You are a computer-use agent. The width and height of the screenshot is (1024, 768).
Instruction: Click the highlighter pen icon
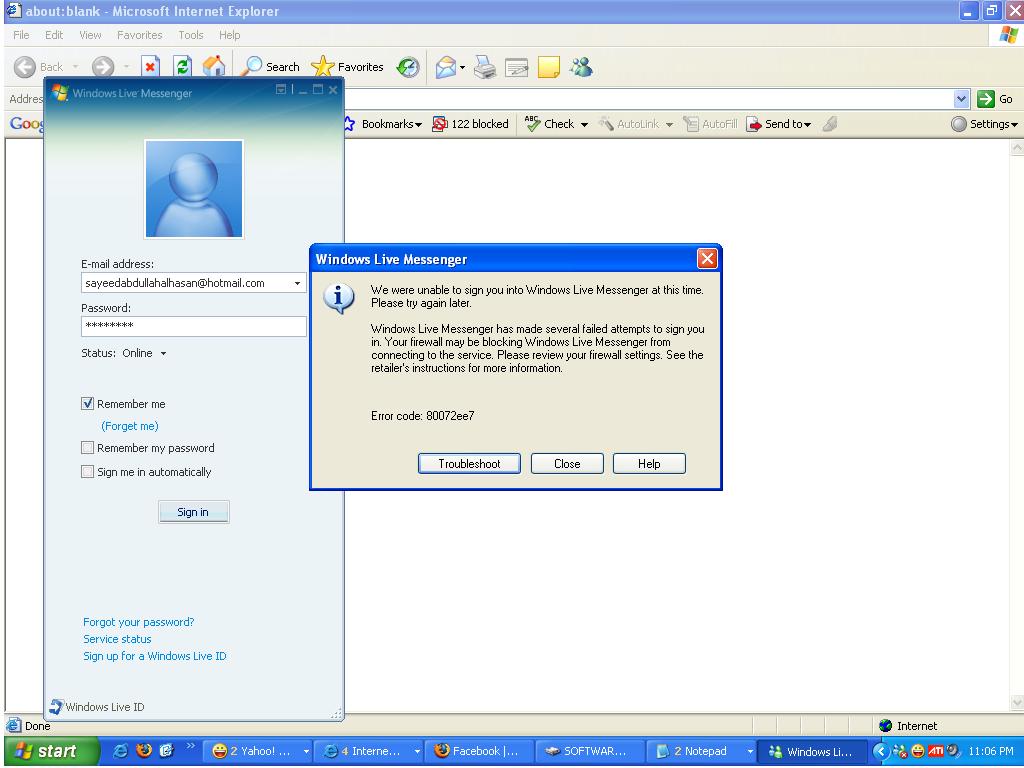pos(830,124)
